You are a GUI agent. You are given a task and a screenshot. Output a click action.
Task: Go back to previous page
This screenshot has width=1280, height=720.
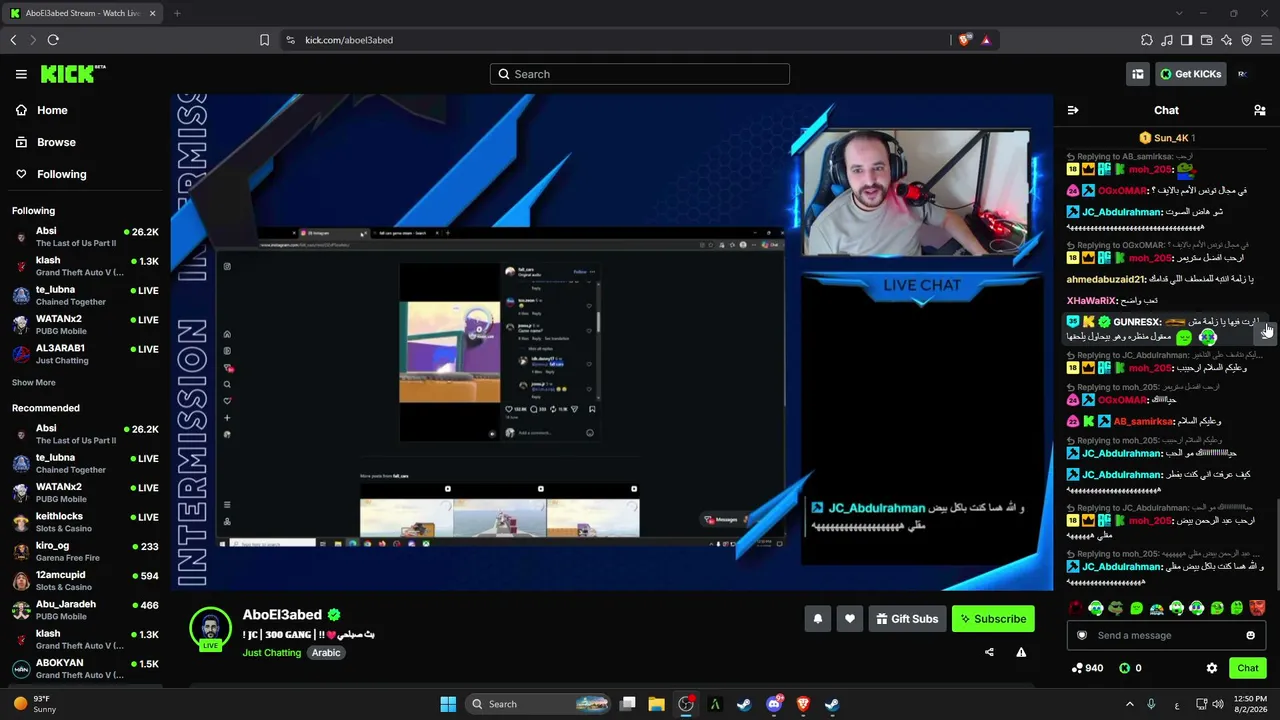point(13,40)
